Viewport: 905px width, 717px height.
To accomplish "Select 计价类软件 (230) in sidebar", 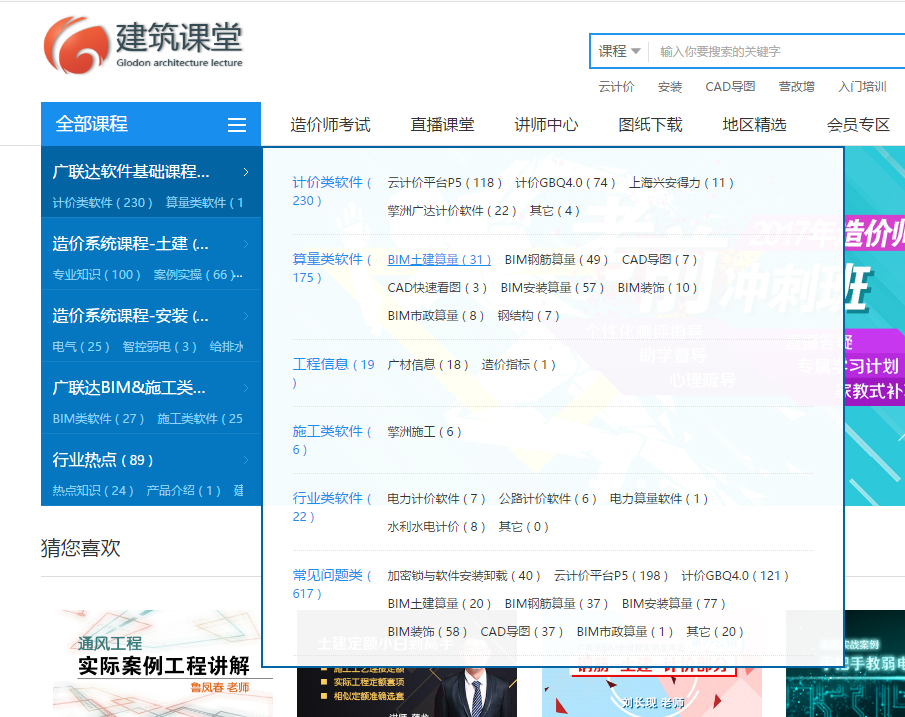I will click(x=102, y=203).
